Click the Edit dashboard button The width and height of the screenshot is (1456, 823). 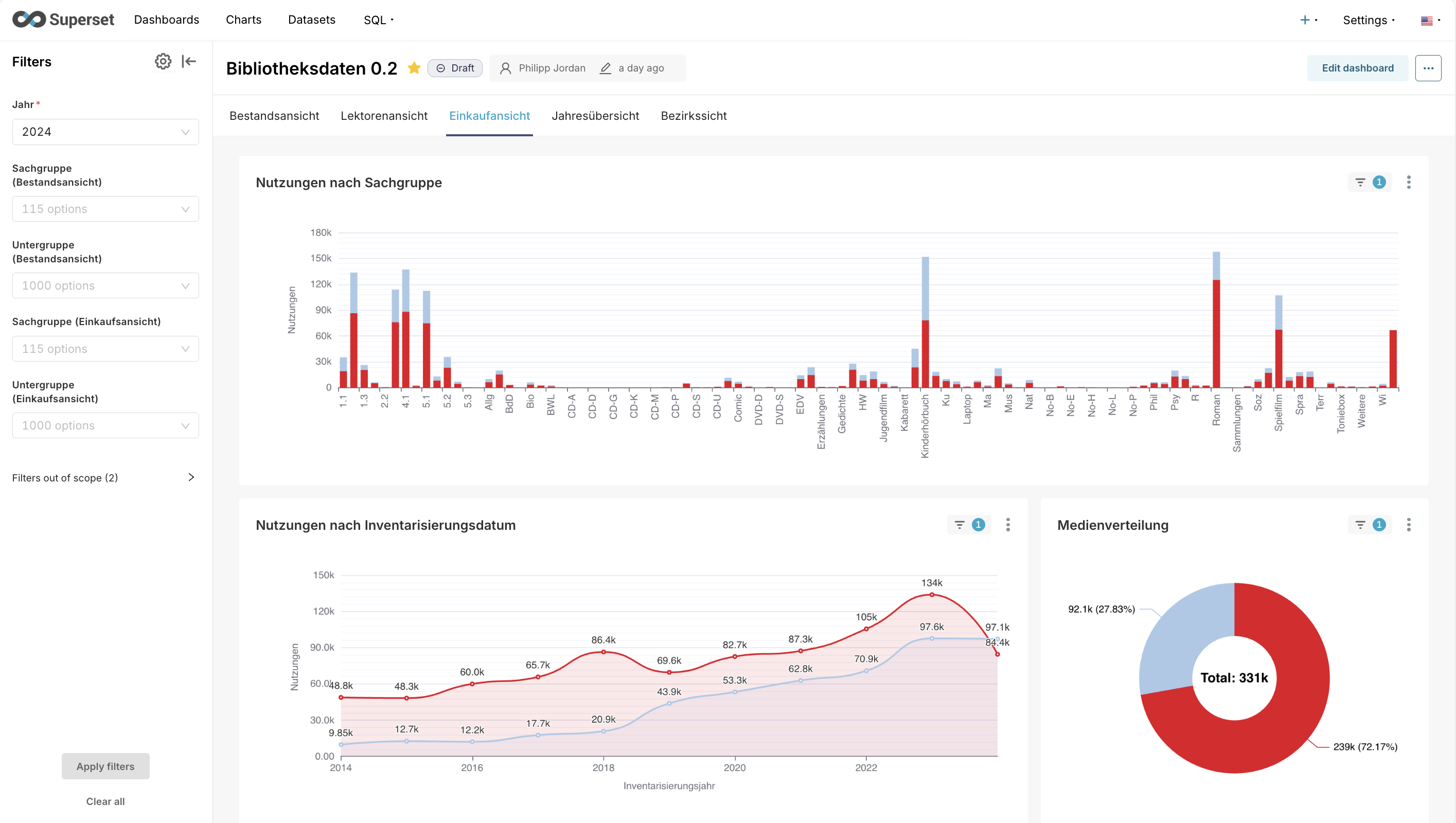(1358, 67)
